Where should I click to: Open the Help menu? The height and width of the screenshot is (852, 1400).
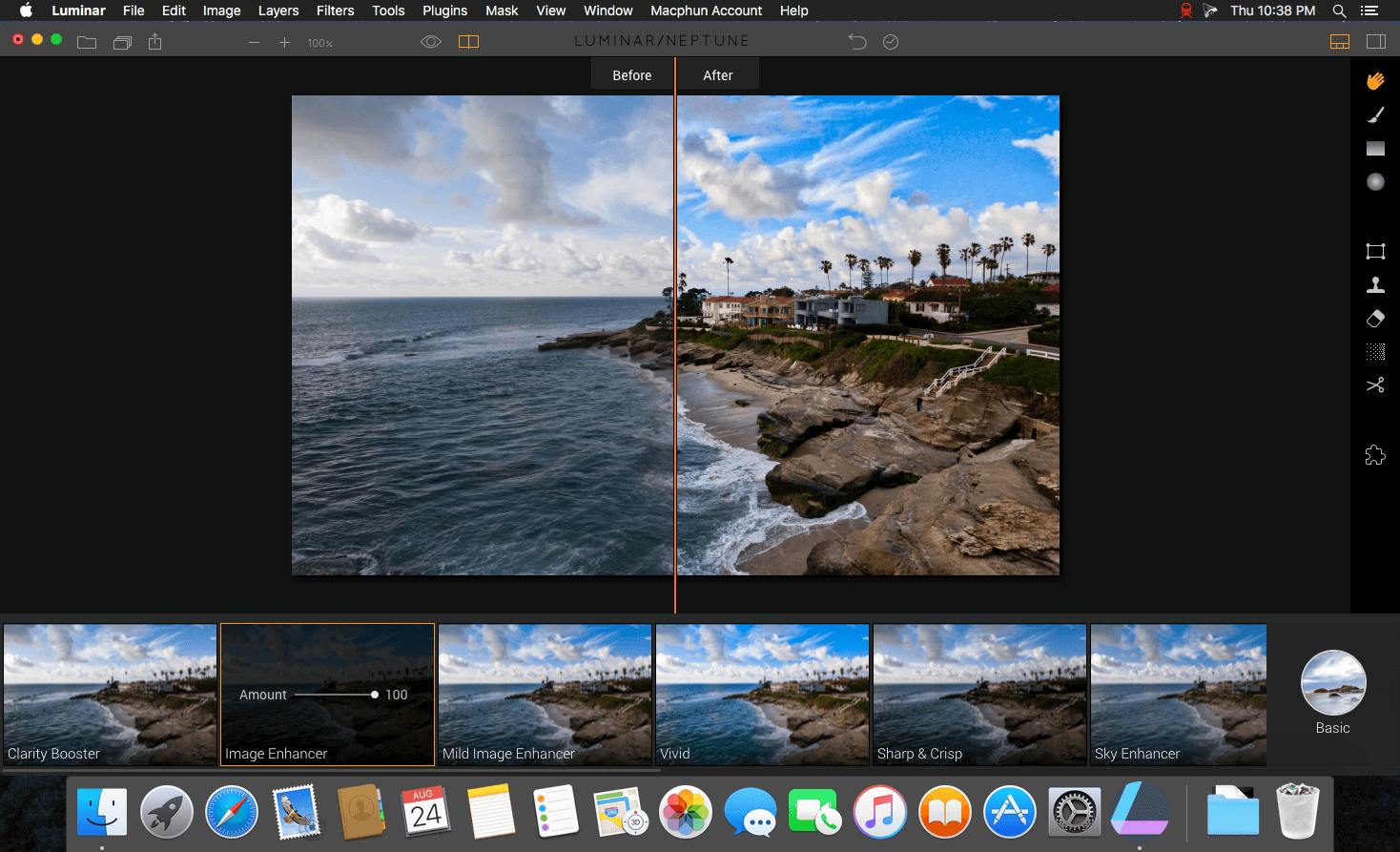[x=793, y=10]
